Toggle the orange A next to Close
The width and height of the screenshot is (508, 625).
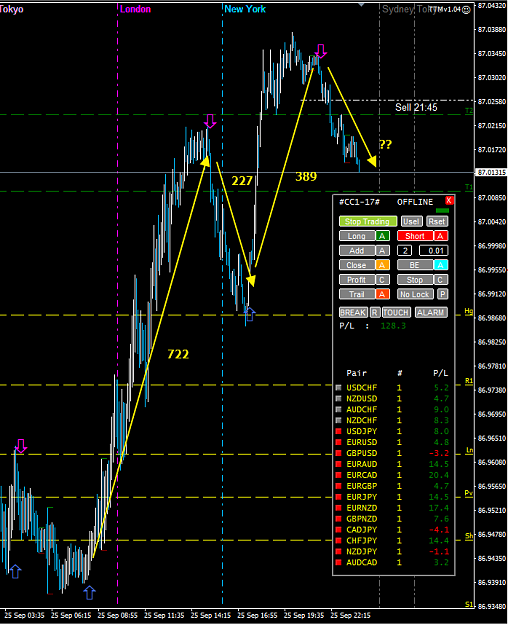pos(382,265)
